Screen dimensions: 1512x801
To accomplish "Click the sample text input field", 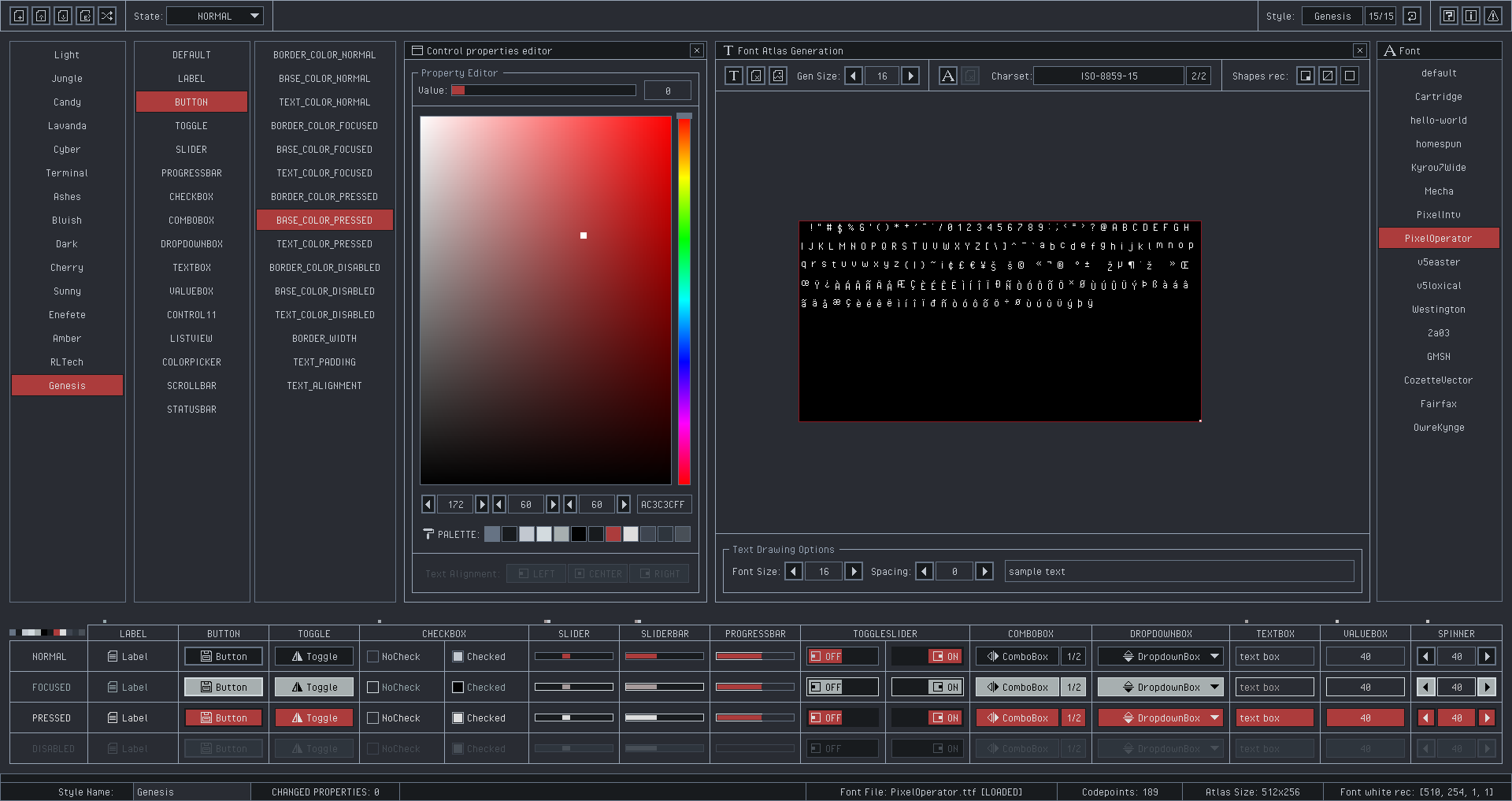I will point(1179,571).
